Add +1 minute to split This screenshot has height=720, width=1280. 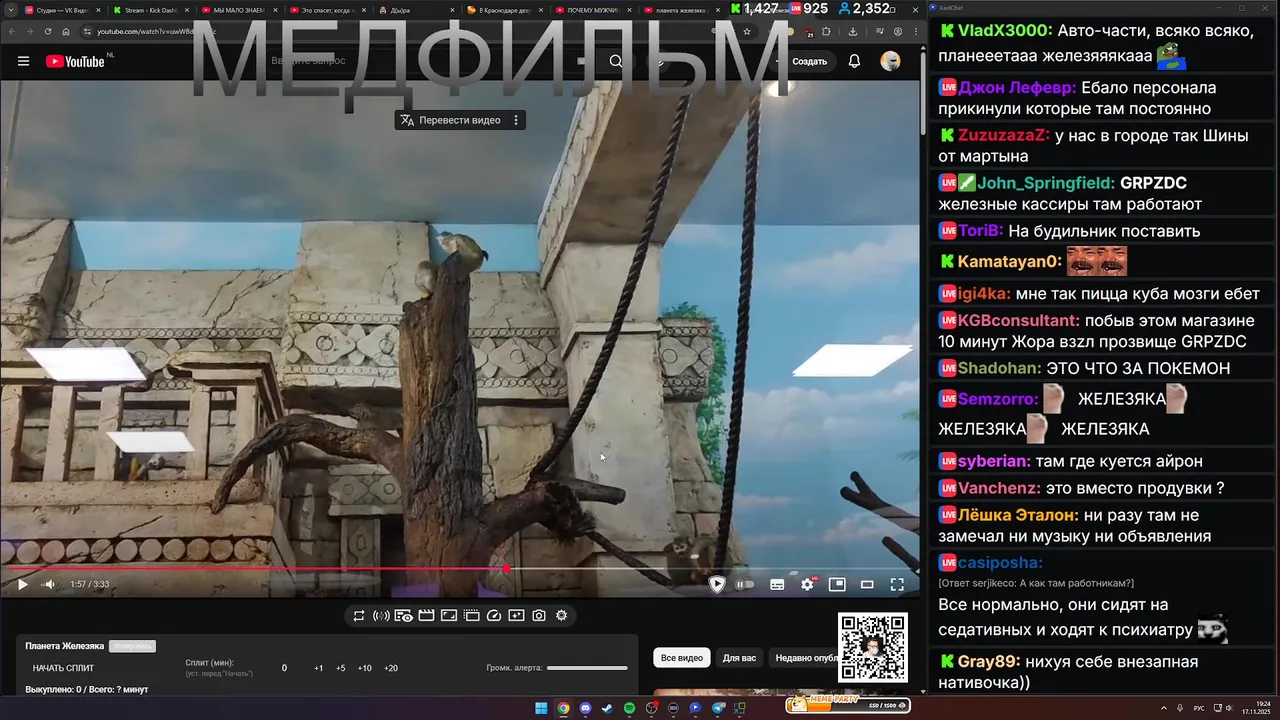click(x=318, y=668)
